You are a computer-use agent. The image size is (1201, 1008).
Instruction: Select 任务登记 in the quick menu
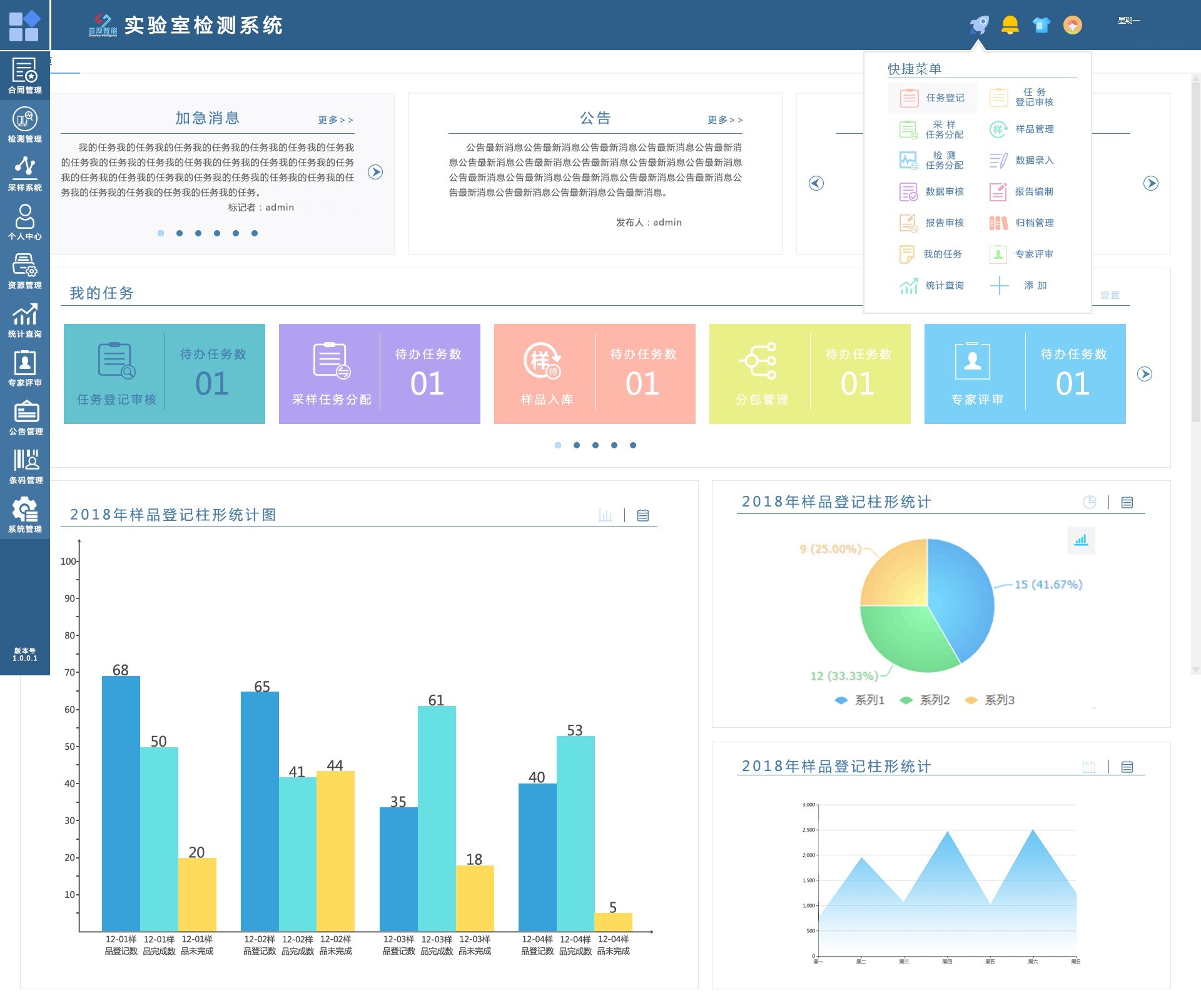point(932,98)
